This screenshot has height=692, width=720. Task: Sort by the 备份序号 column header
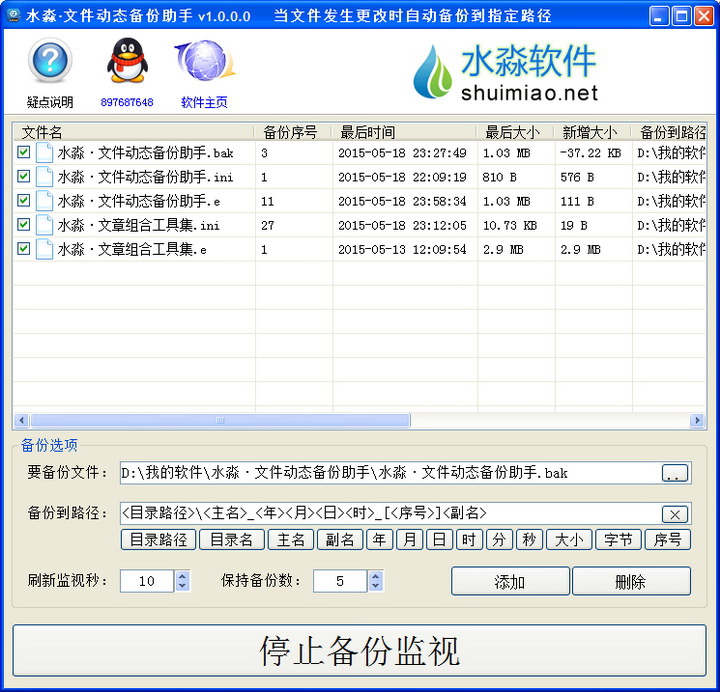293,132
